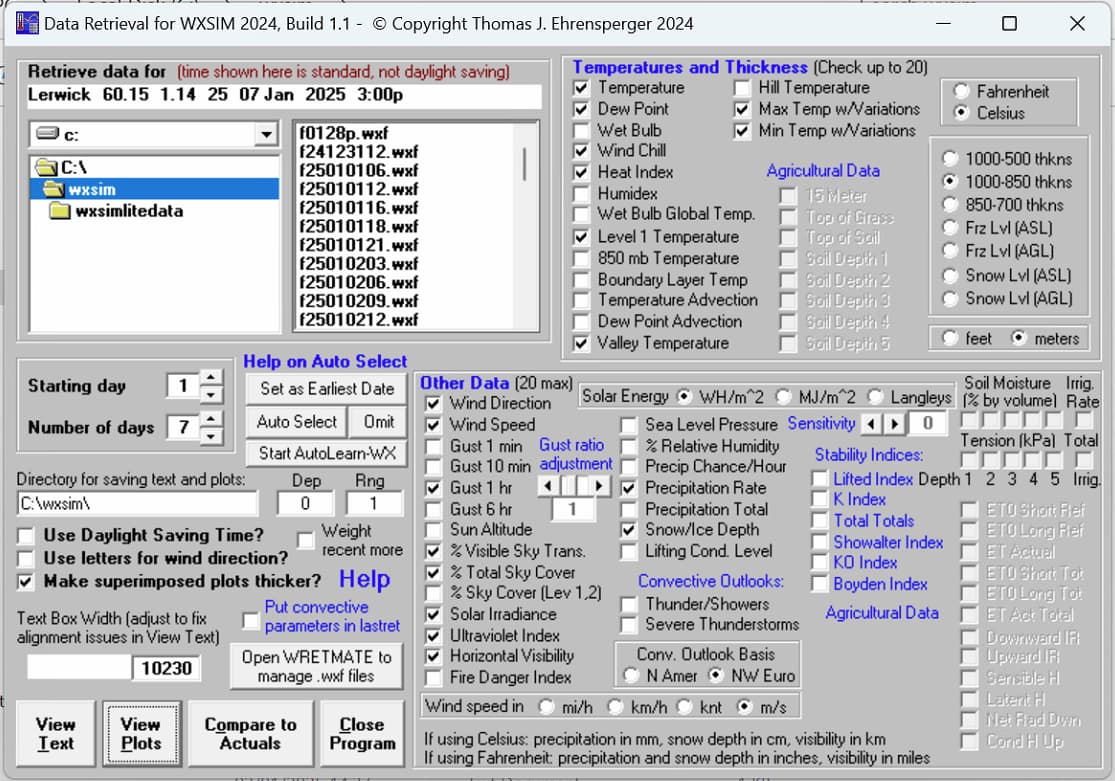Click Gust ratio adjustment left arrow

[548, 486]
